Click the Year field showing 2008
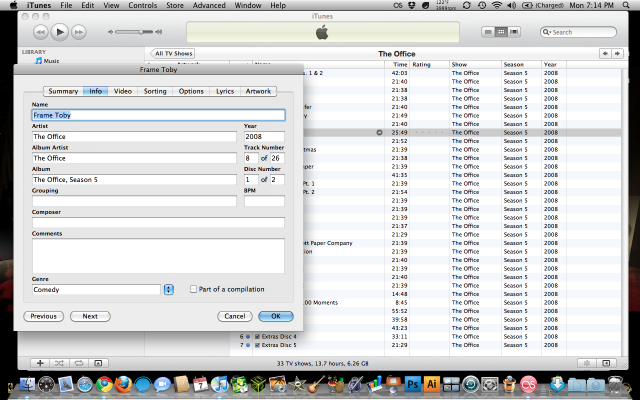This screenshot has width=640, height=400. click(264, 136)
